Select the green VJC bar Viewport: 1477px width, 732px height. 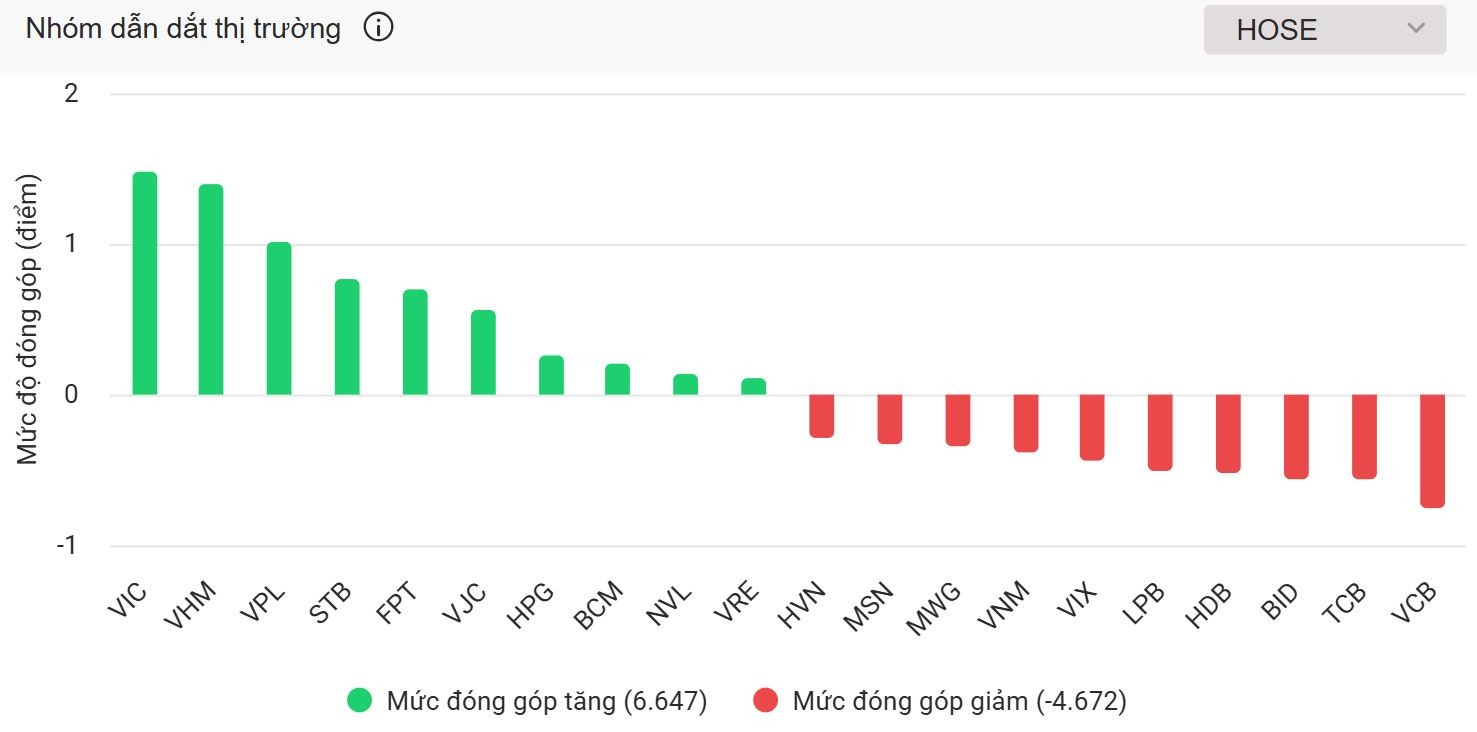pyautogui.click(x=483, y=353)
